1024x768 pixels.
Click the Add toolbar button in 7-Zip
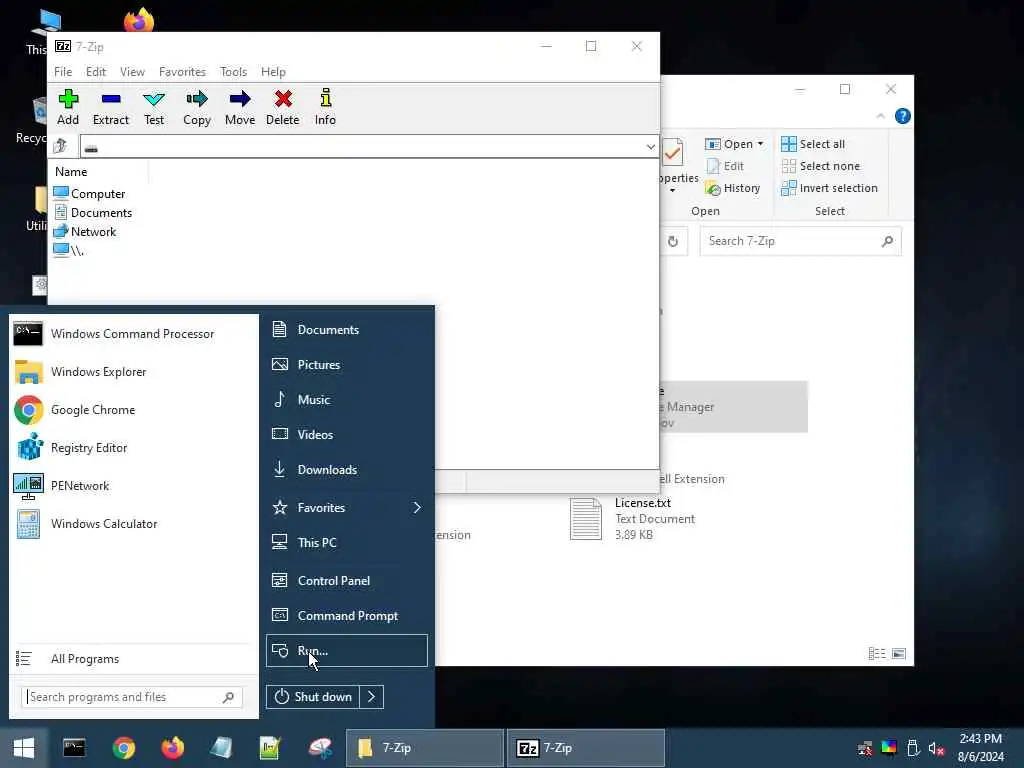tap(68, 107)
